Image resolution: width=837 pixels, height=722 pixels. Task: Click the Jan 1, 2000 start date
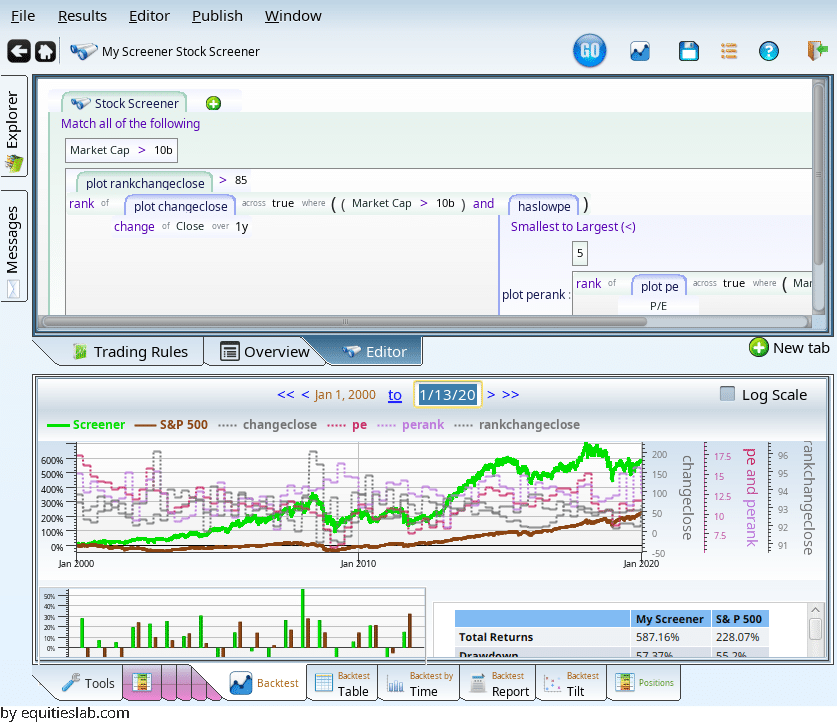pos(345,394)
